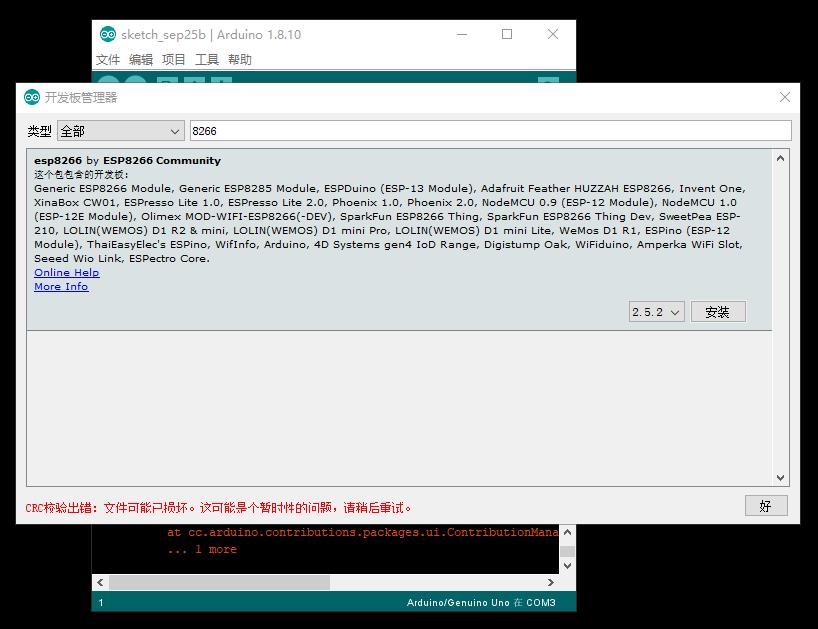Open the 项目 menu

pyautogui.click(x=174, y=59)
